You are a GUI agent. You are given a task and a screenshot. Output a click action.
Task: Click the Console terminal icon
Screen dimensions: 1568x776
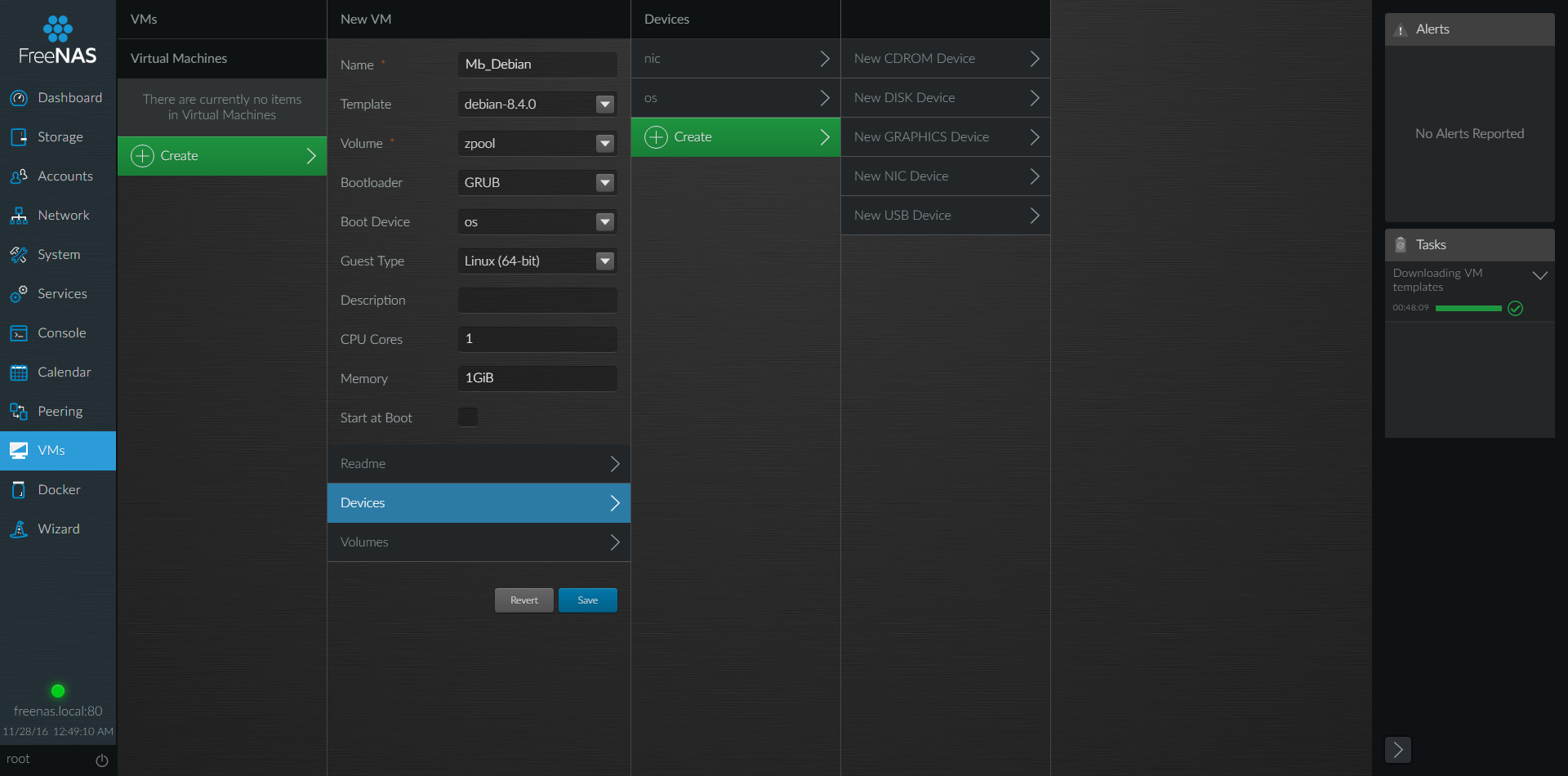[x=19, y=333]
